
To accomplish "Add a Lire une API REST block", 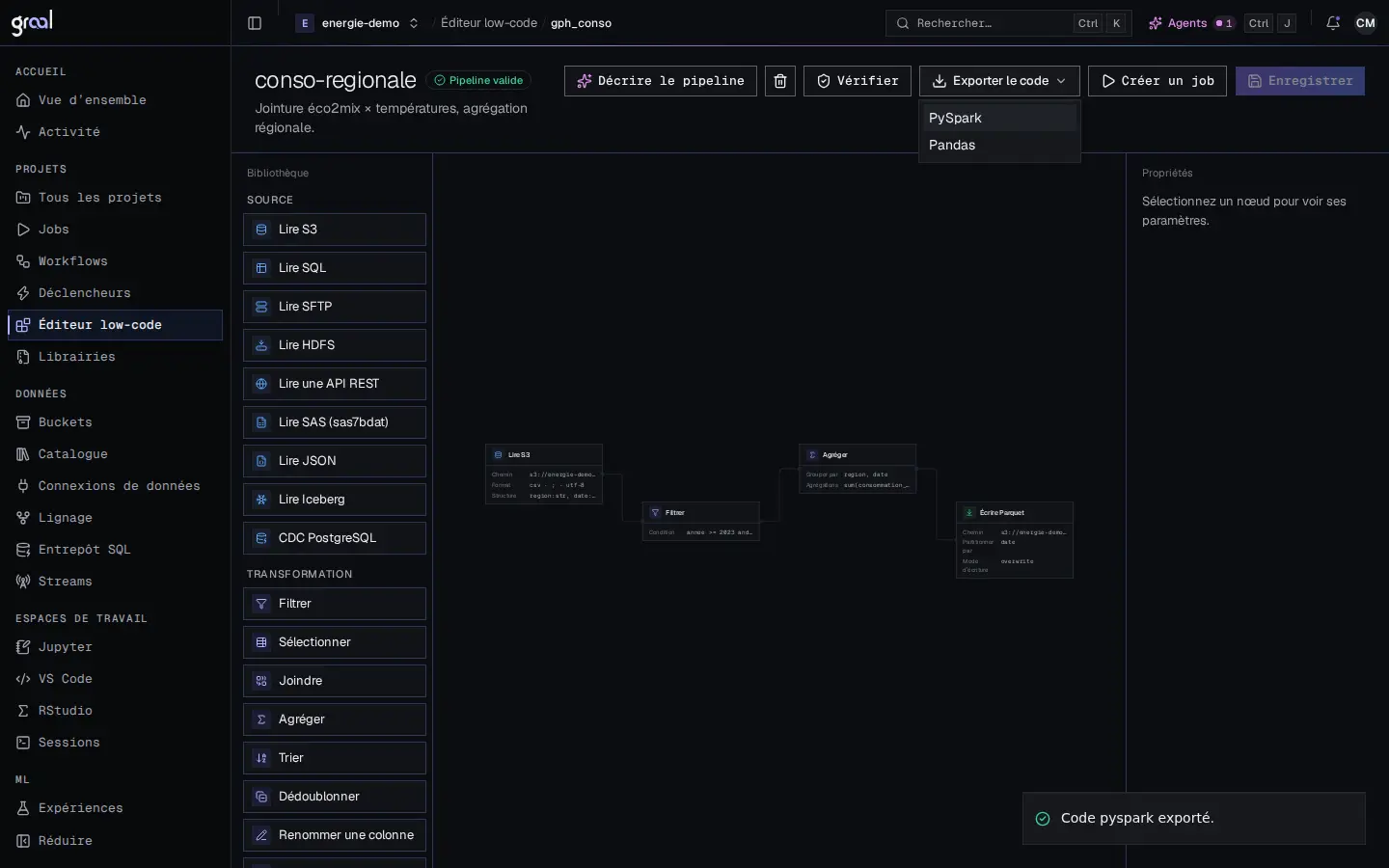I will pyautogui.click(x=335, y=384).
